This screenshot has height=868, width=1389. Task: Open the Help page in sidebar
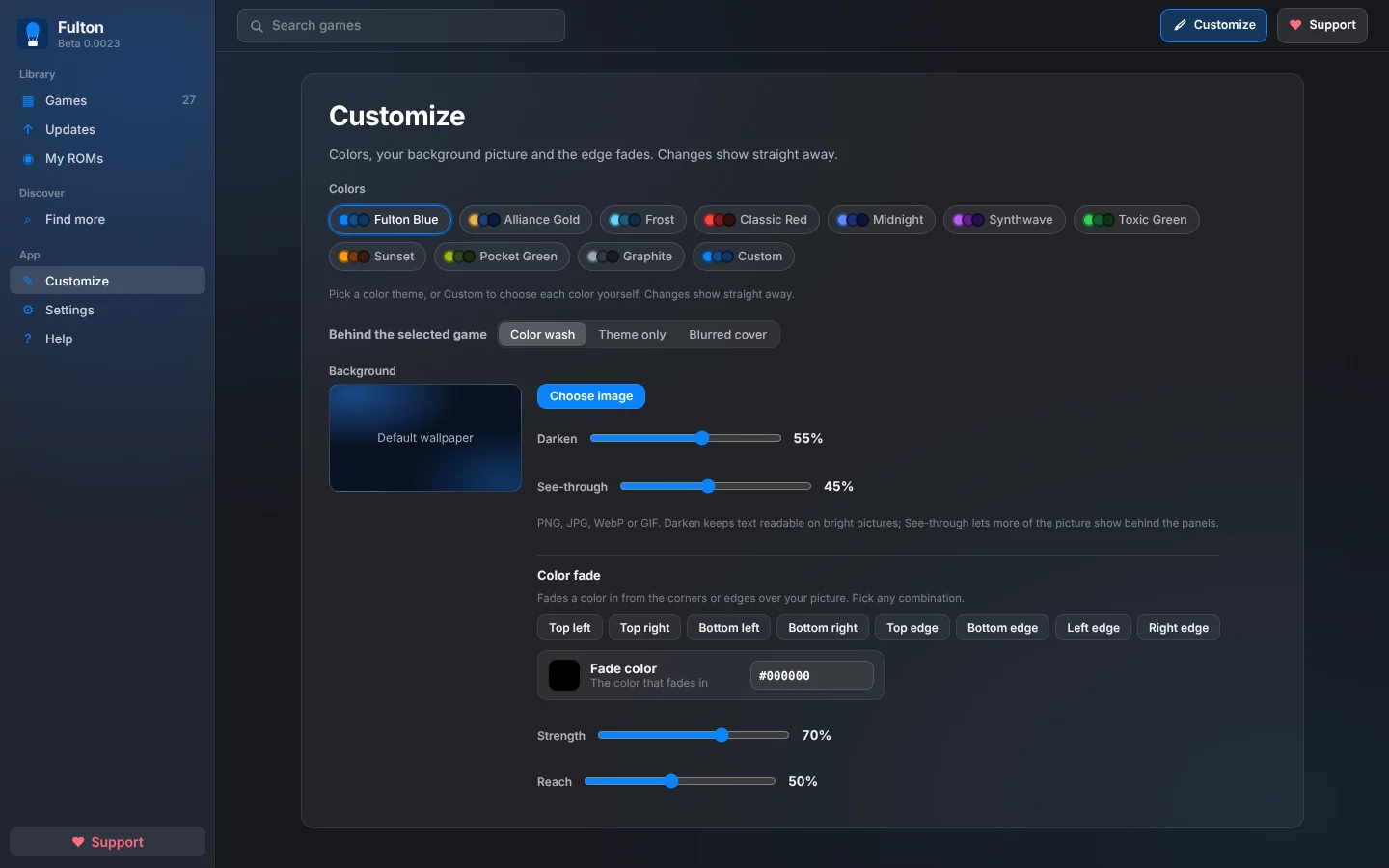click(x=107, y=339)
